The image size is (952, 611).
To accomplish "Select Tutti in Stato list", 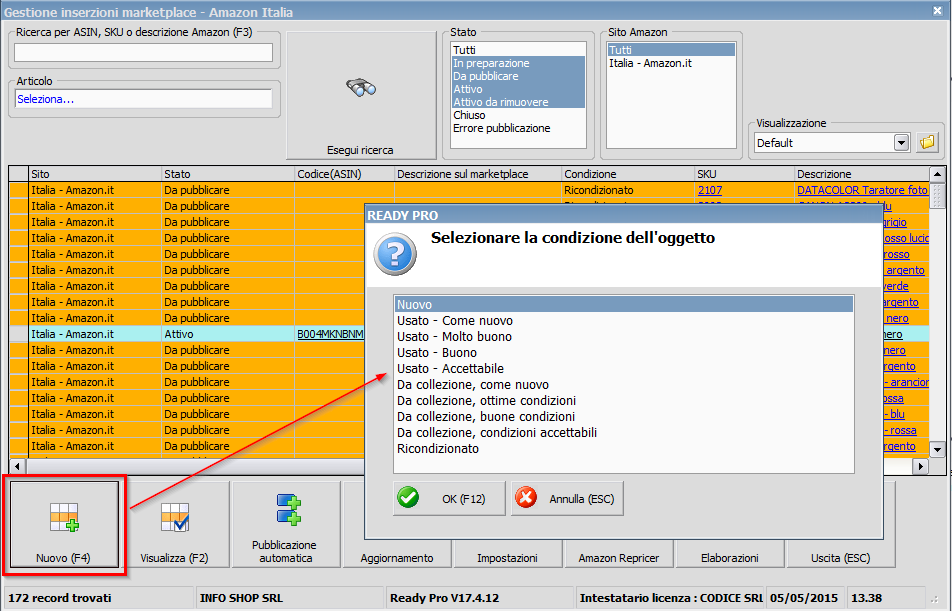I will point(518,50).
